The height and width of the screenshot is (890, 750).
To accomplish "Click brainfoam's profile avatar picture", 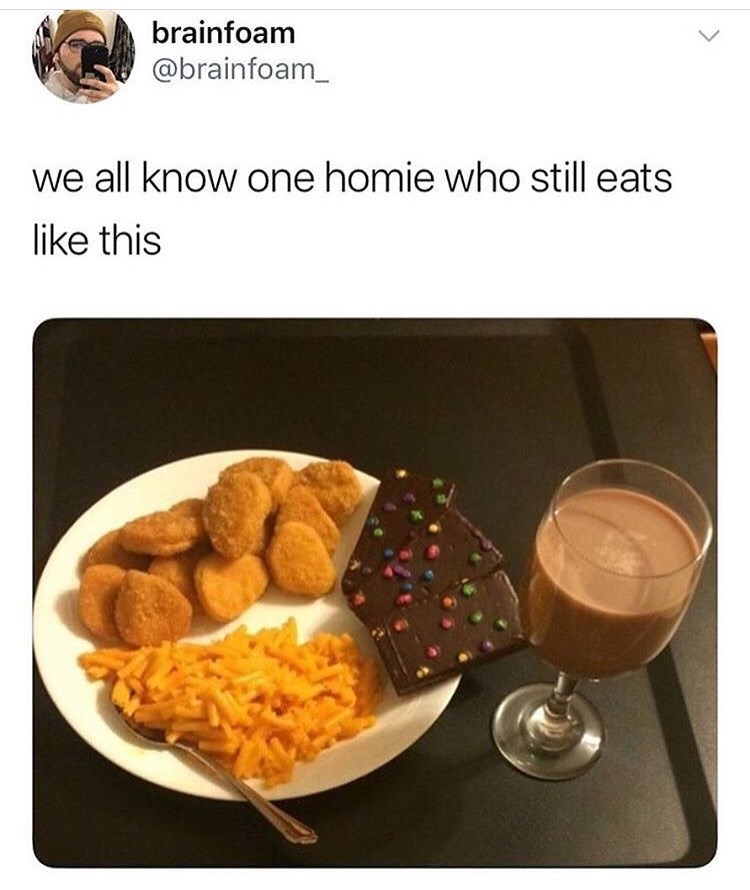I will (x=83, y=56).
